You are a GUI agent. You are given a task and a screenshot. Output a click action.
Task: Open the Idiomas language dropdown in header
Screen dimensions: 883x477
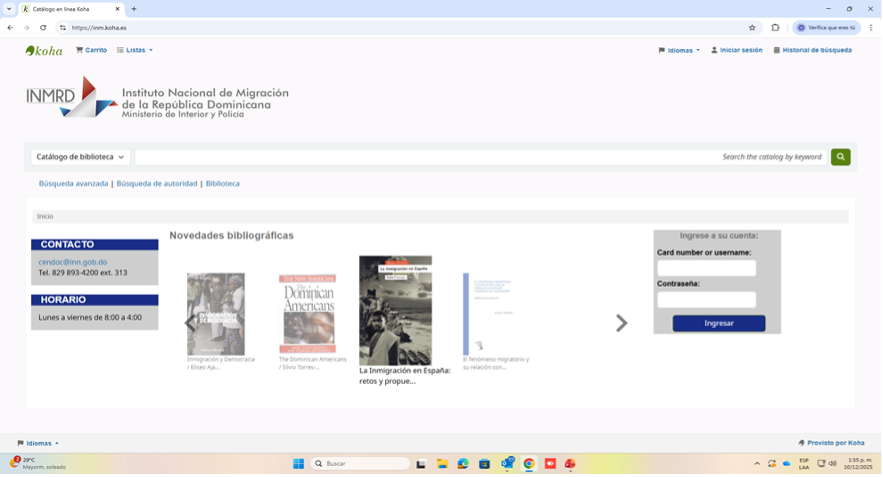(680, 50)
